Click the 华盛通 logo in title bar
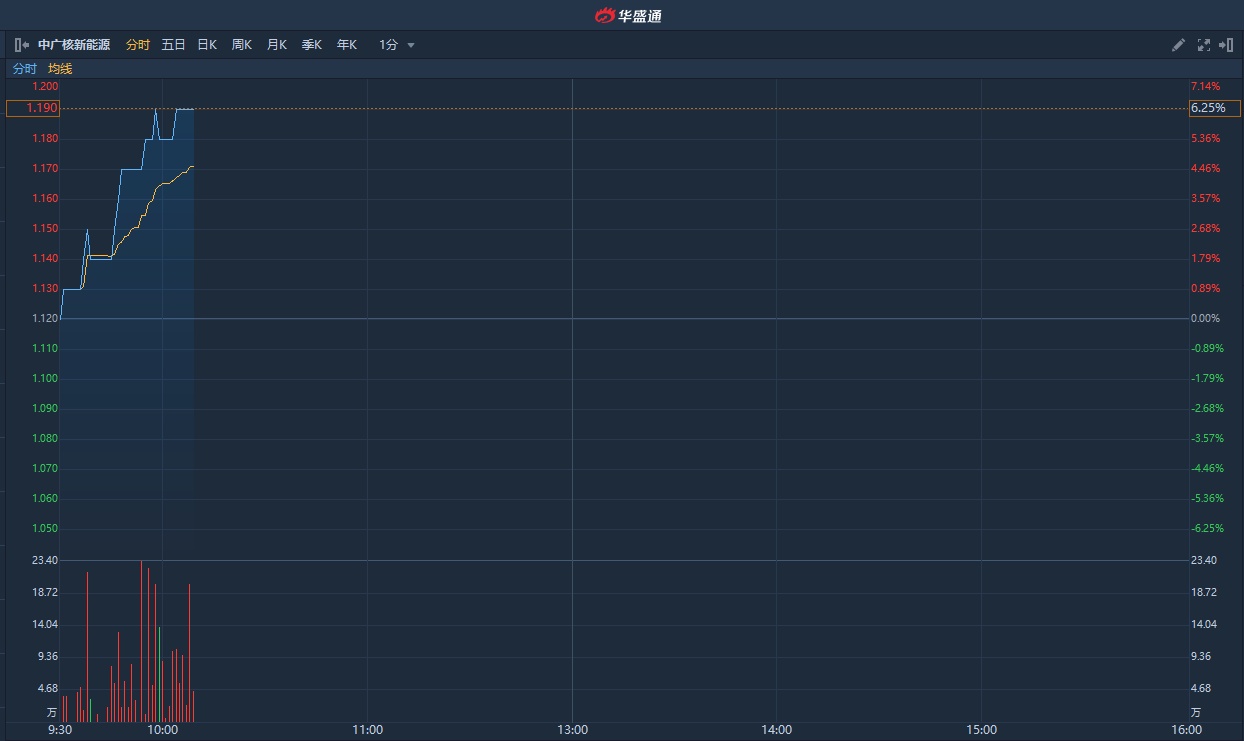The width and height of the screenshot is (1244, 741). coord(627,15)
